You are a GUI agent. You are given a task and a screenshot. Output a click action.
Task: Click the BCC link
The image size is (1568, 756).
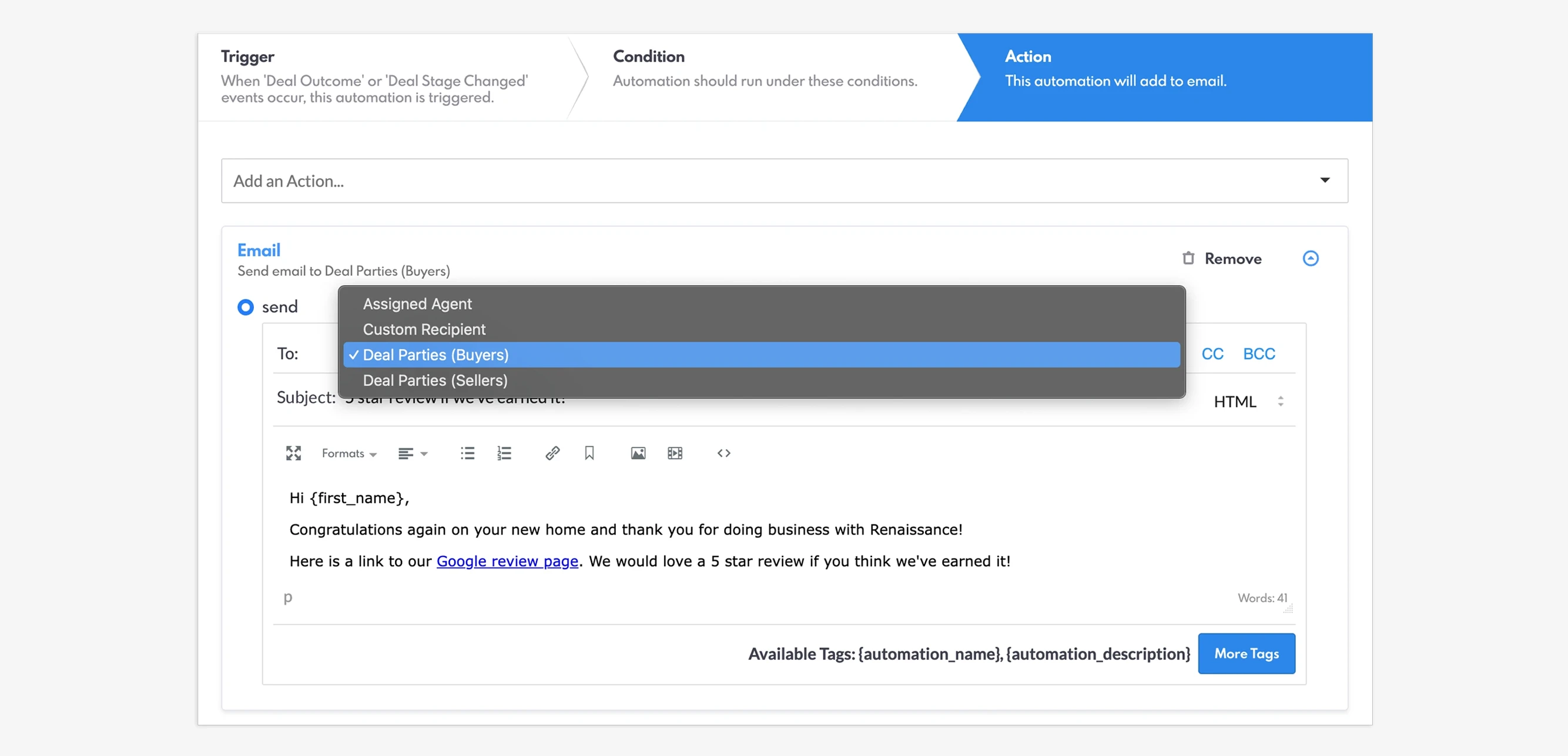(1258, 354)
